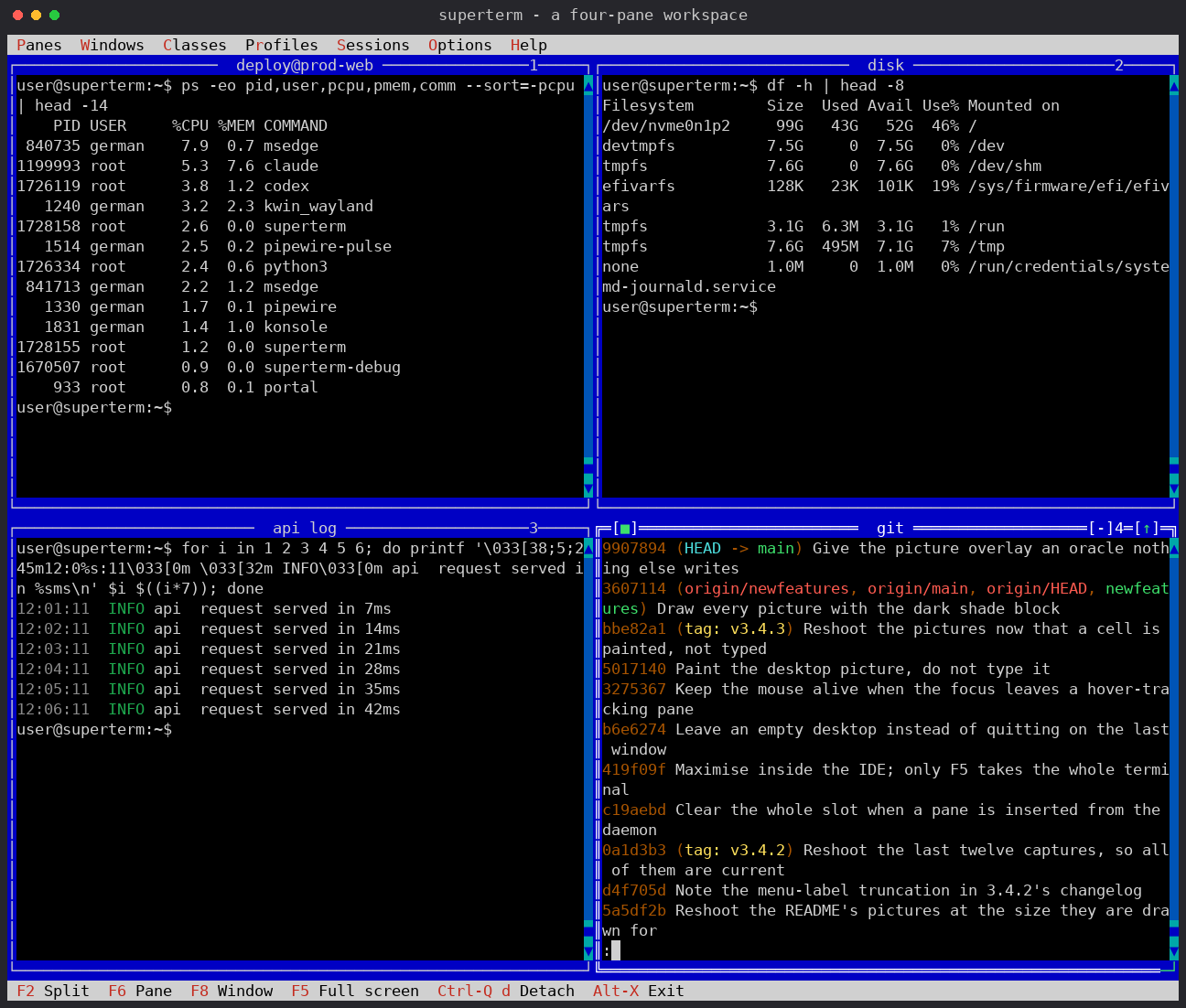Image resolution: width=1186 pixels, height=1008 pixels.
Task: Close the git pane with its green square
Action: tap(625, 528)
